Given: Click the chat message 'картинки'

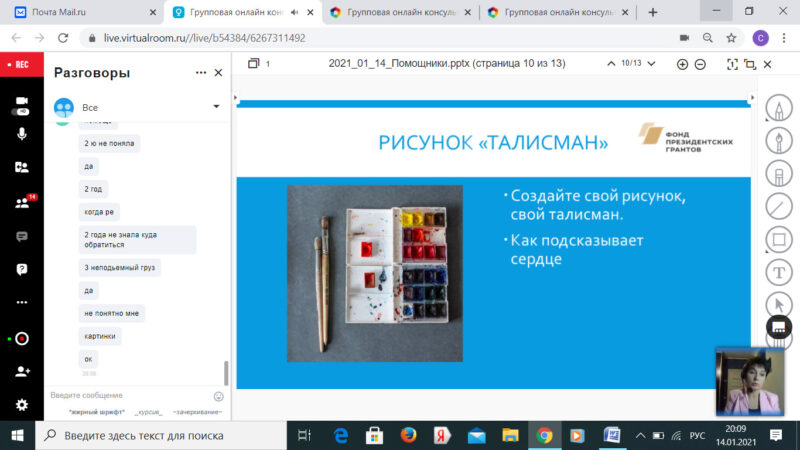Looking at the screenshot, I should tap(100, 336).
